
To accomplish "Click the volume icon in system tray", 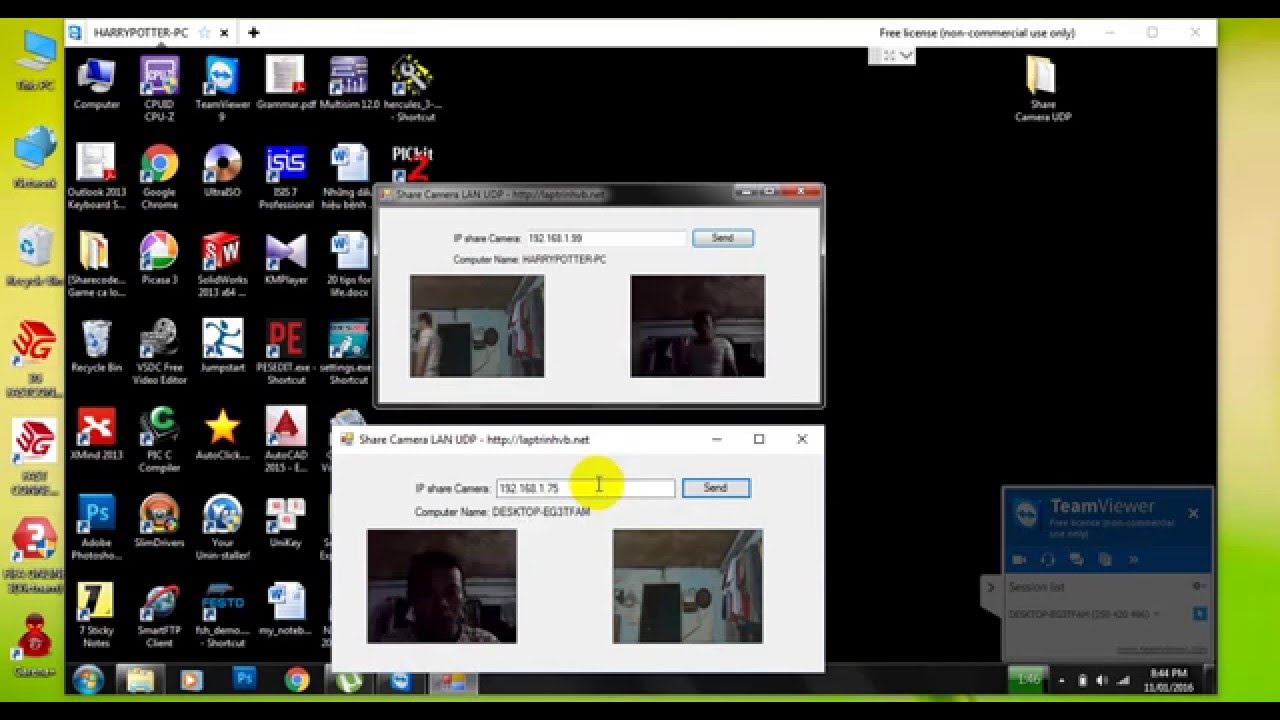I will [x=1101, y=681].
